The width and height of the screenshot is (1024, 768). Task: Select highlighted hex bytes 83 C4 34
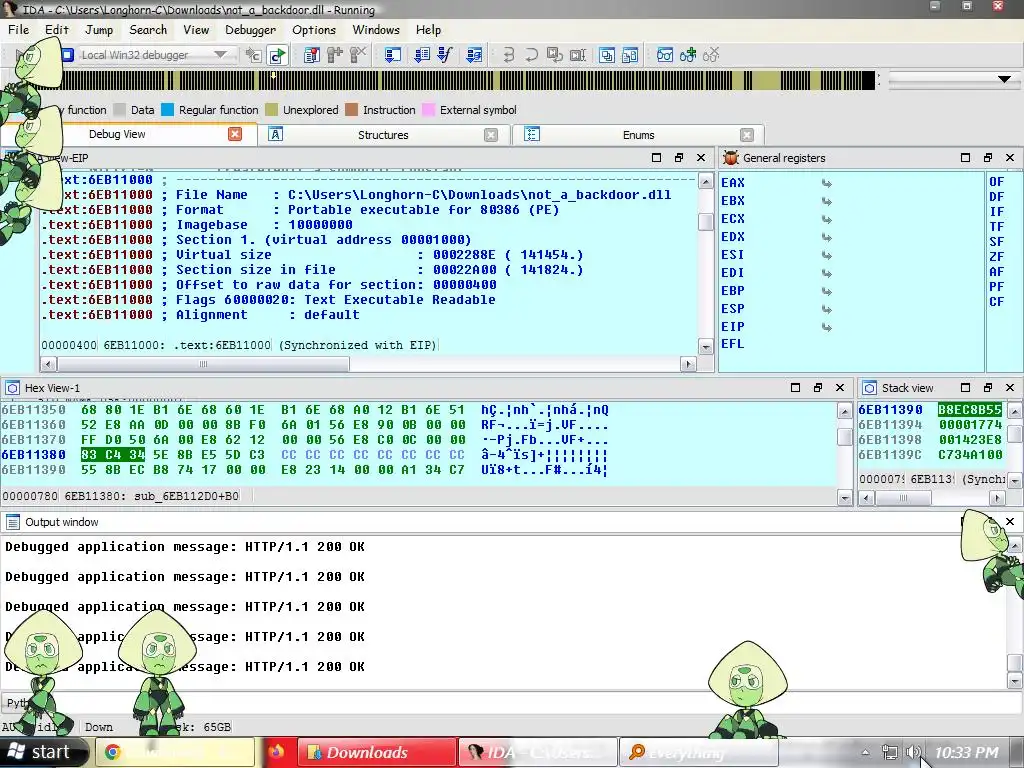[x=112, y=455]
